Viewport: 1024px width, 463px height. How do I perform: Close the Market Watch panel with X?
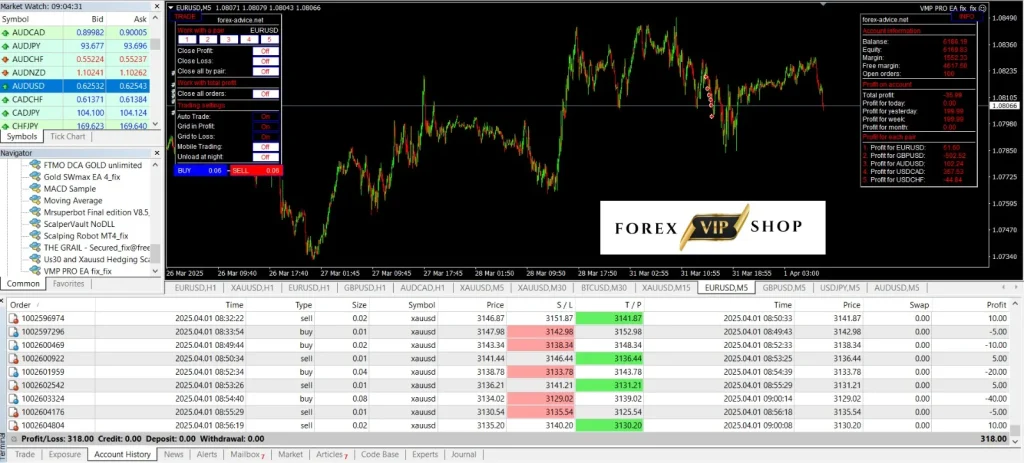tap(155, 6)
